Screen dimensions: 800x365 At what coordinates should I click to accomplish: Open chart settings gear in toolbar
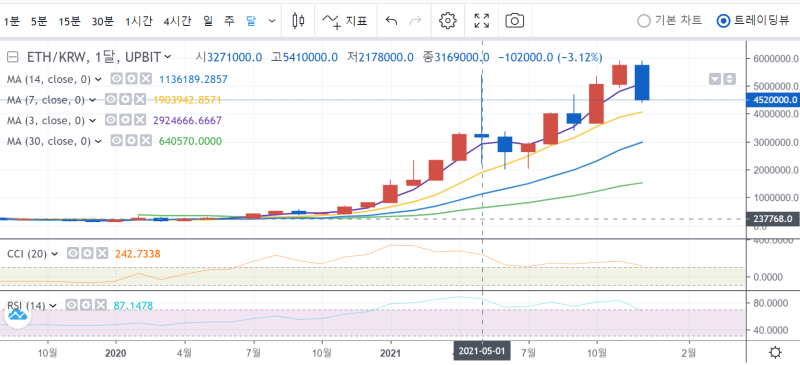447,20
